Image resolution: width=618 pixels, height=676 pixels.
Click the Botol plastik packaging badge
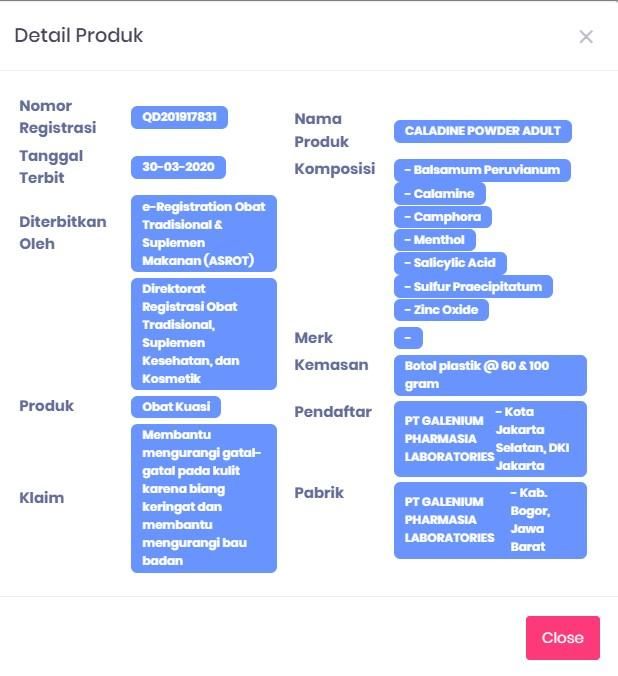(x=490, y=375)
